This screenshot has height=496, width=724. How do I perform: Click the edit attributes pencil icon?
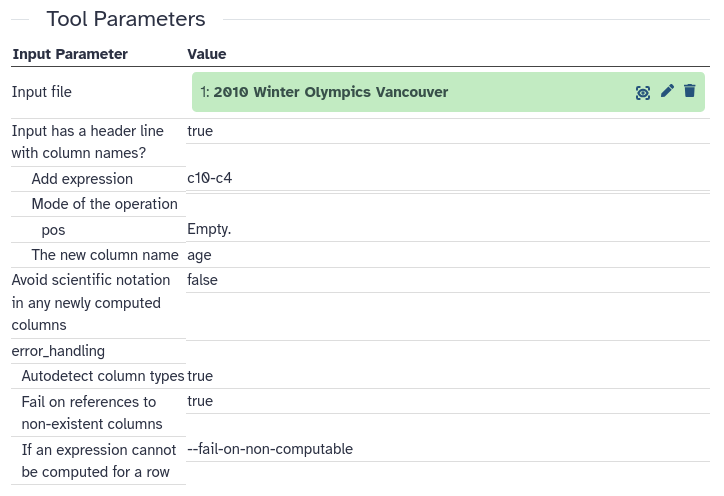[667, 92]
